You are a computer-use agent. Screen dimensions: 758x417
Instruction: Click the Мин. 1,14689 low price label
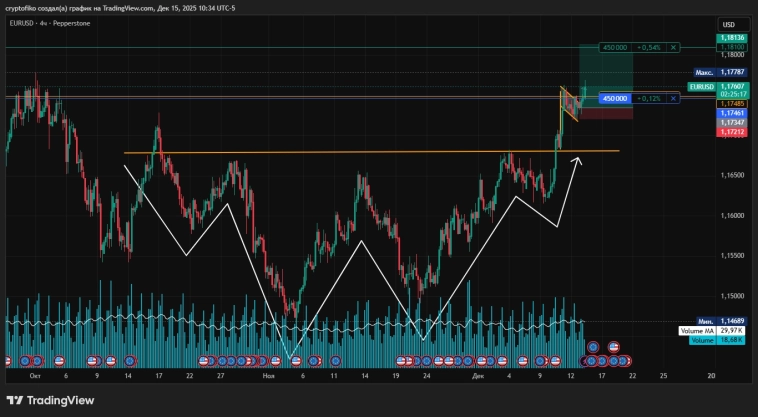[x=722, y=321]
